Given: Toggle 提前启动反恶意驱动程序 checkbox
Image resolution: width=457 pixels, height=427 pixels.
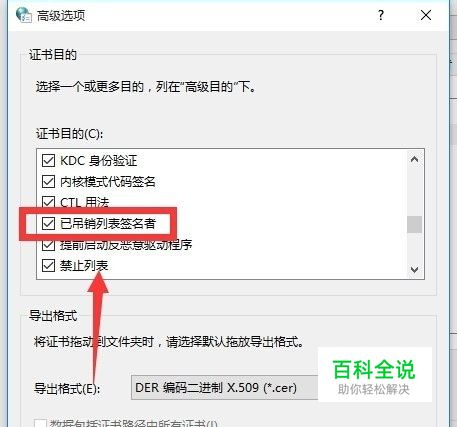Looking at the screenshot, I should pyautogui.click(x=48, y=245).
